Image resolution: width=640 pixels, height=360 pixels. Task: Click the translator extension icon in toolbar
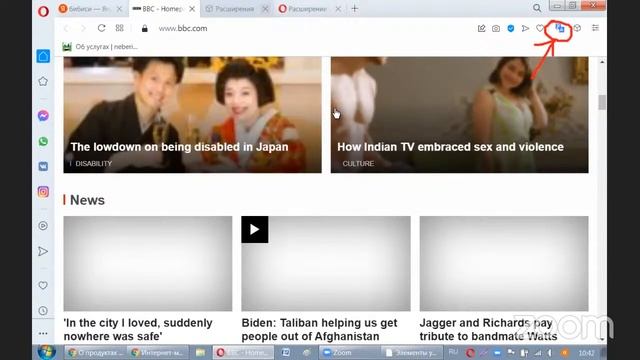tap(560, 28)
